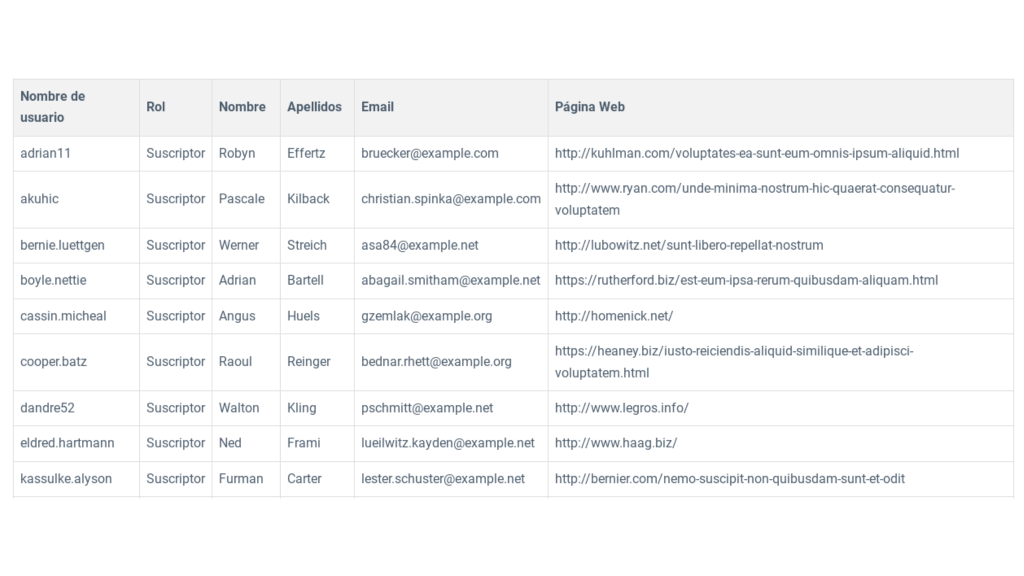Click the first name 'Ned'

pos(230,443)
